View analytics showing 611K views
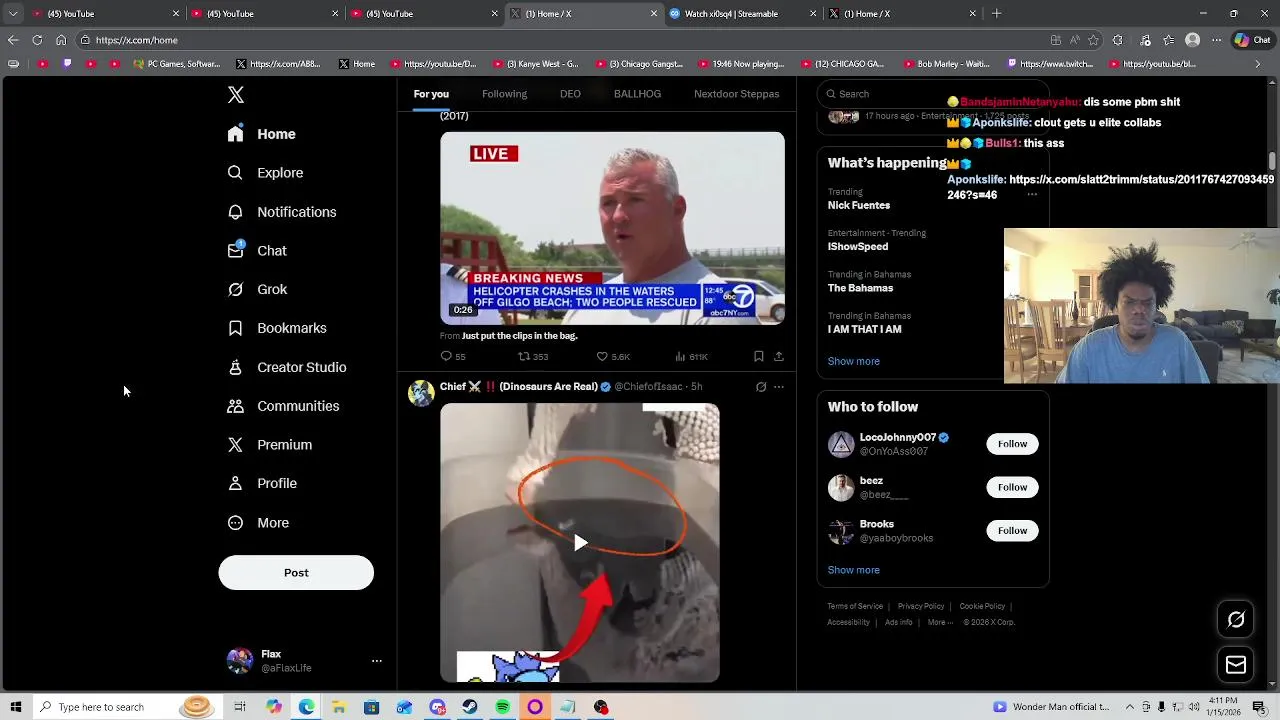The width and height of the screenshot is (1280, 720). tap(692, 356)
